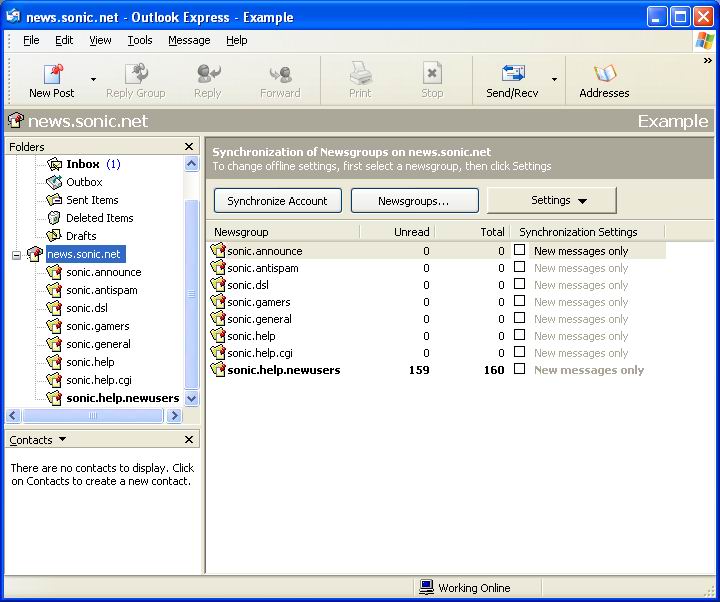Screen dimensions: 720x602
Task: Open the Message menu
Action: [x=189, y=40]
